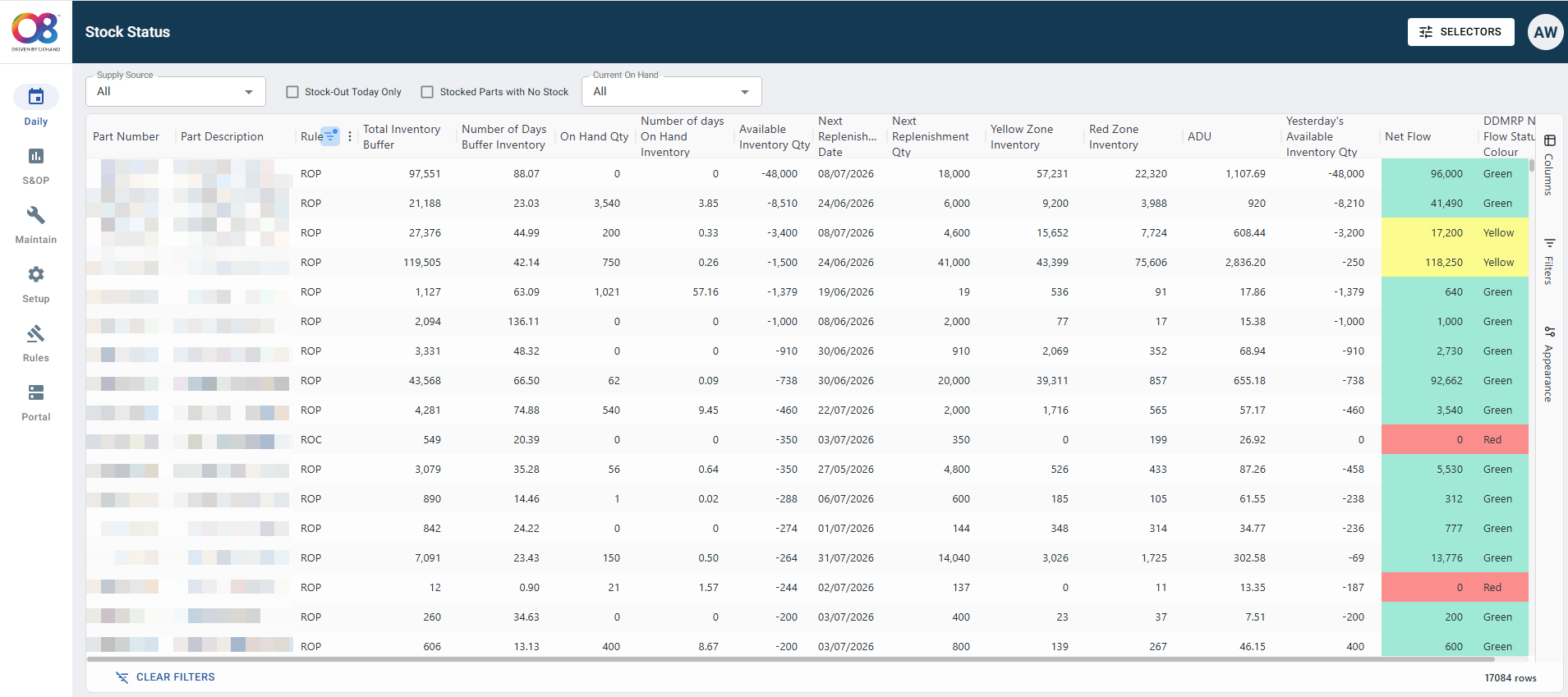Click the green Net Flow cell 96,000
The image size is (1568, 697).
tap(1430, 173)
